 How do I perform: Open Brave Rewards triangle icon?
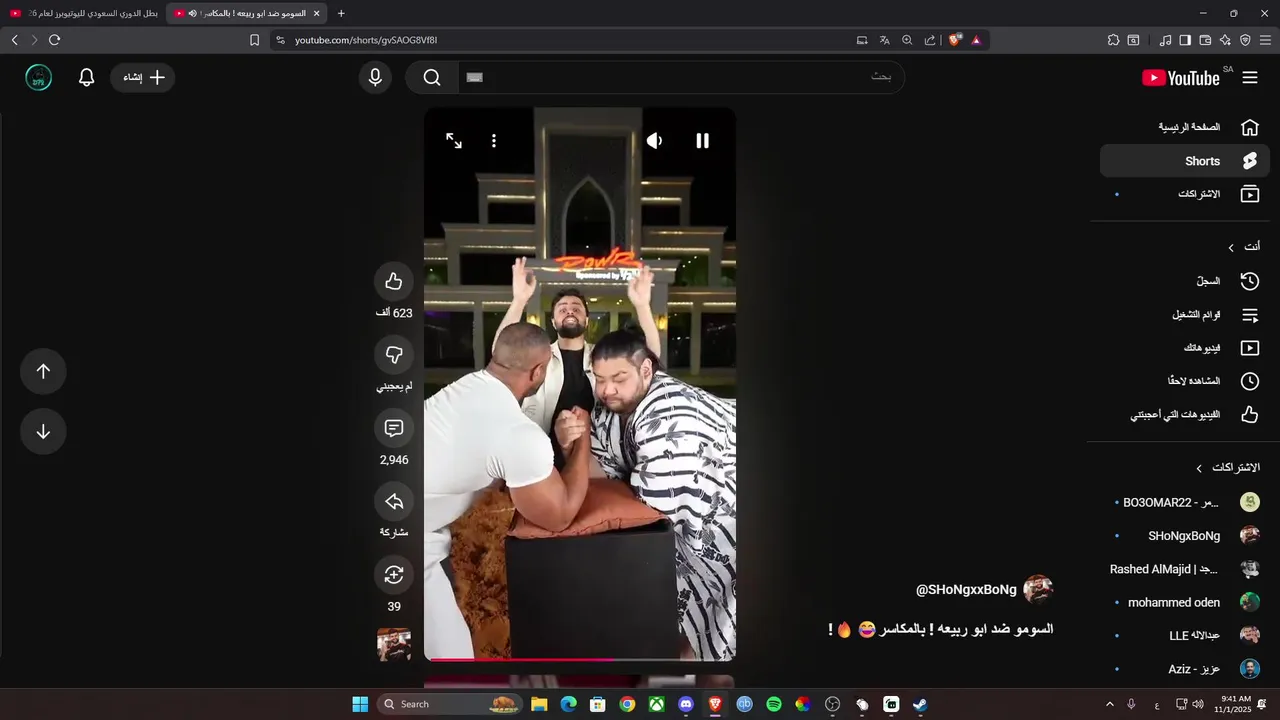[x=976, y=40]
